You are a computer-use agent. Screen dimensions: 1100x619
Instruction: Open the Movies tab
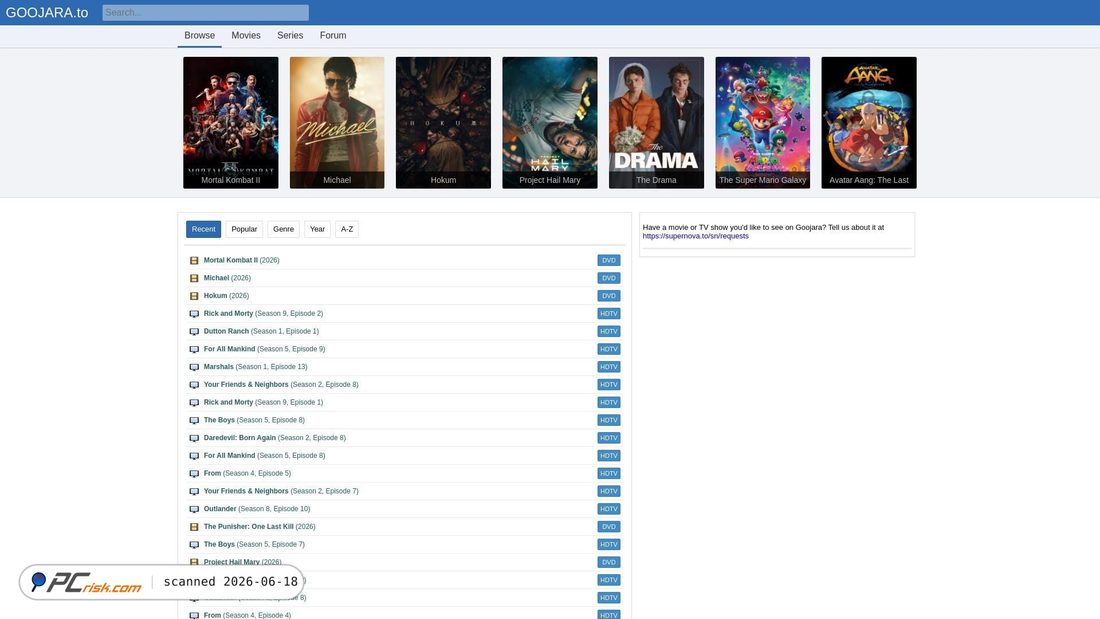pyautogui.click(x=246, y=36)
